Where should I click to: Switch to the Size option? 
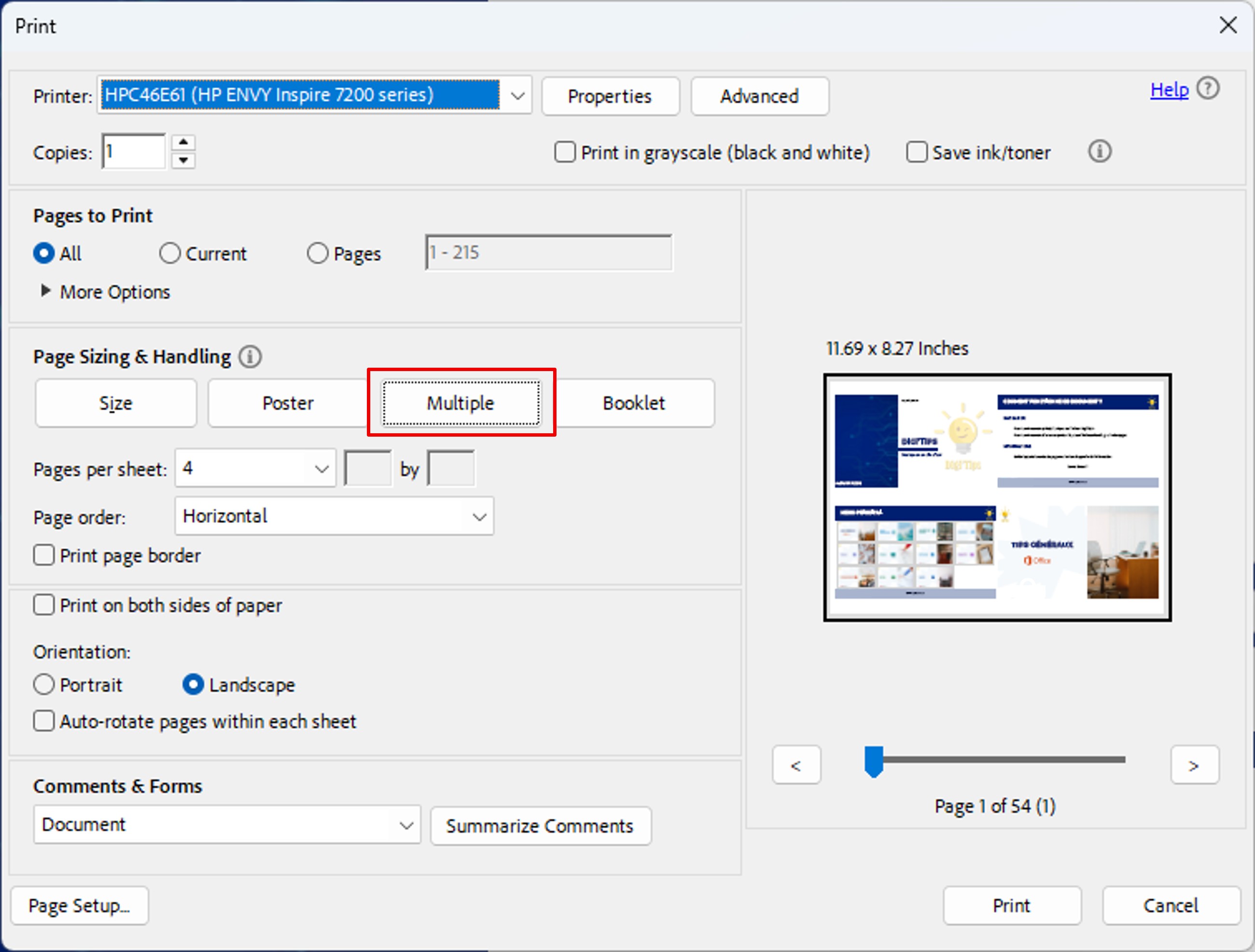[116, 403]
